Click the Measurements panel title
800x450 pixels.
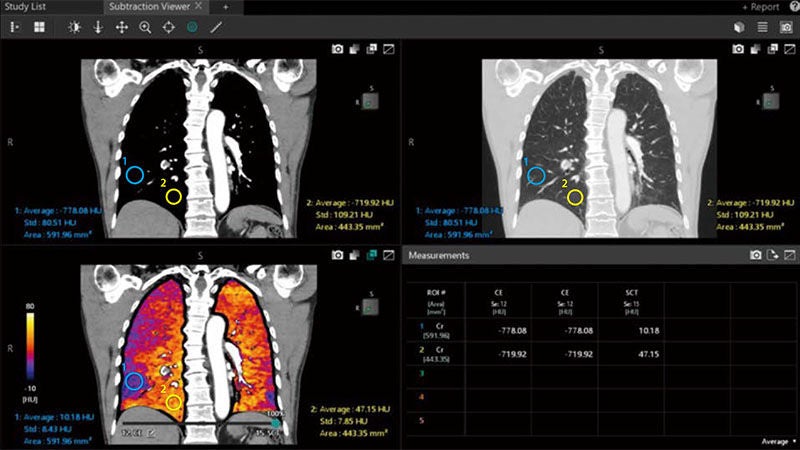click(439, 255)
